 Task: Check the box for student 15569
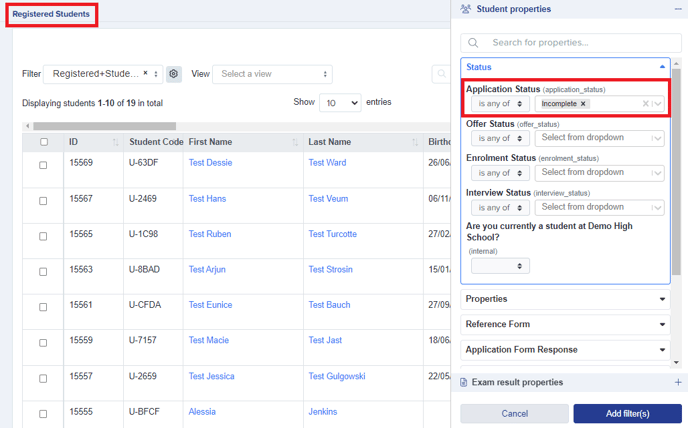pyautogui.click(x=43, y=165)
